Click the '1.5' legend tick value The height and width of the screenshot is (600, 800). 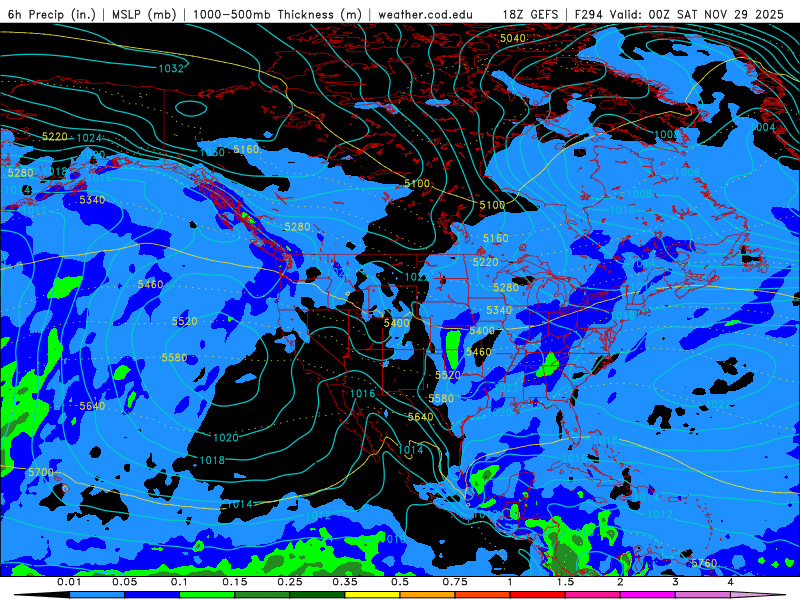[x=565, y=582]
